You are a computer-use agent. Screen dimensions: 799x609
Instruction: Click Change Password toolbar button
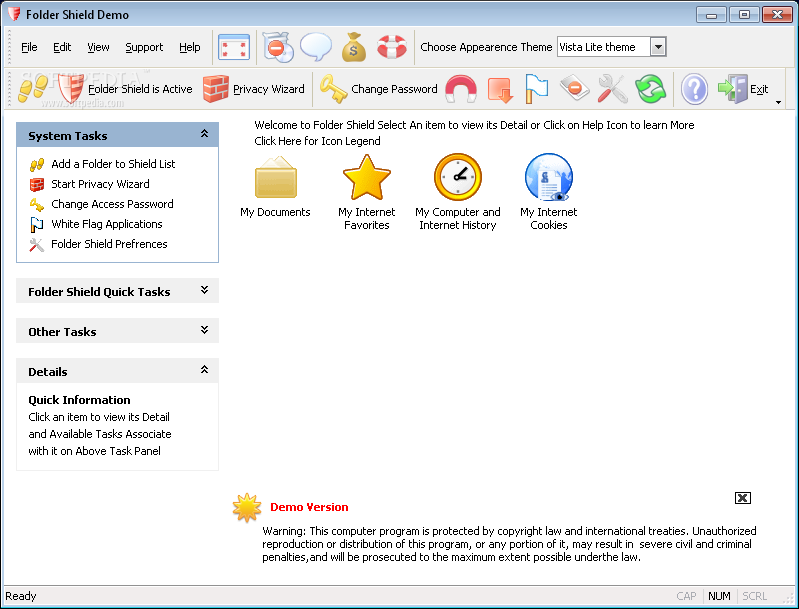379,89
